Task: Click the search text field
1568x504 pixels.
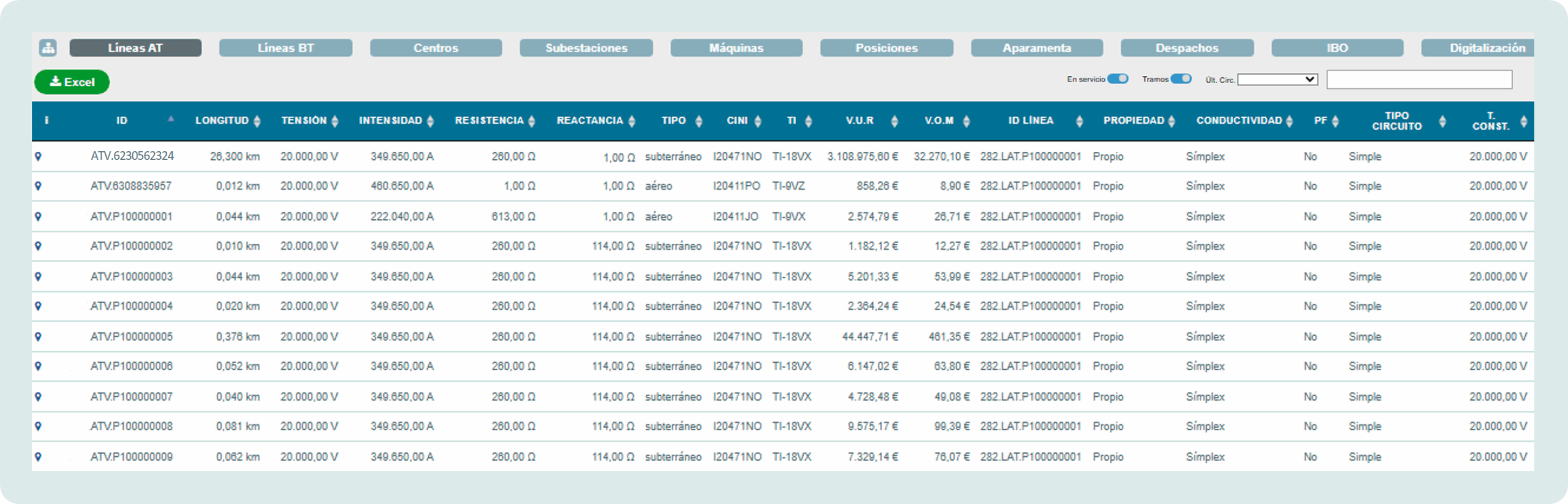Action: coord(1419,80)
